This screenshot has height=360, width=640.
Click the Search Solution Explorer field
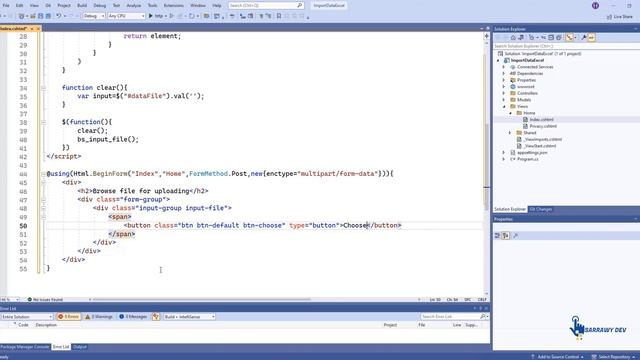coord(566,46)
